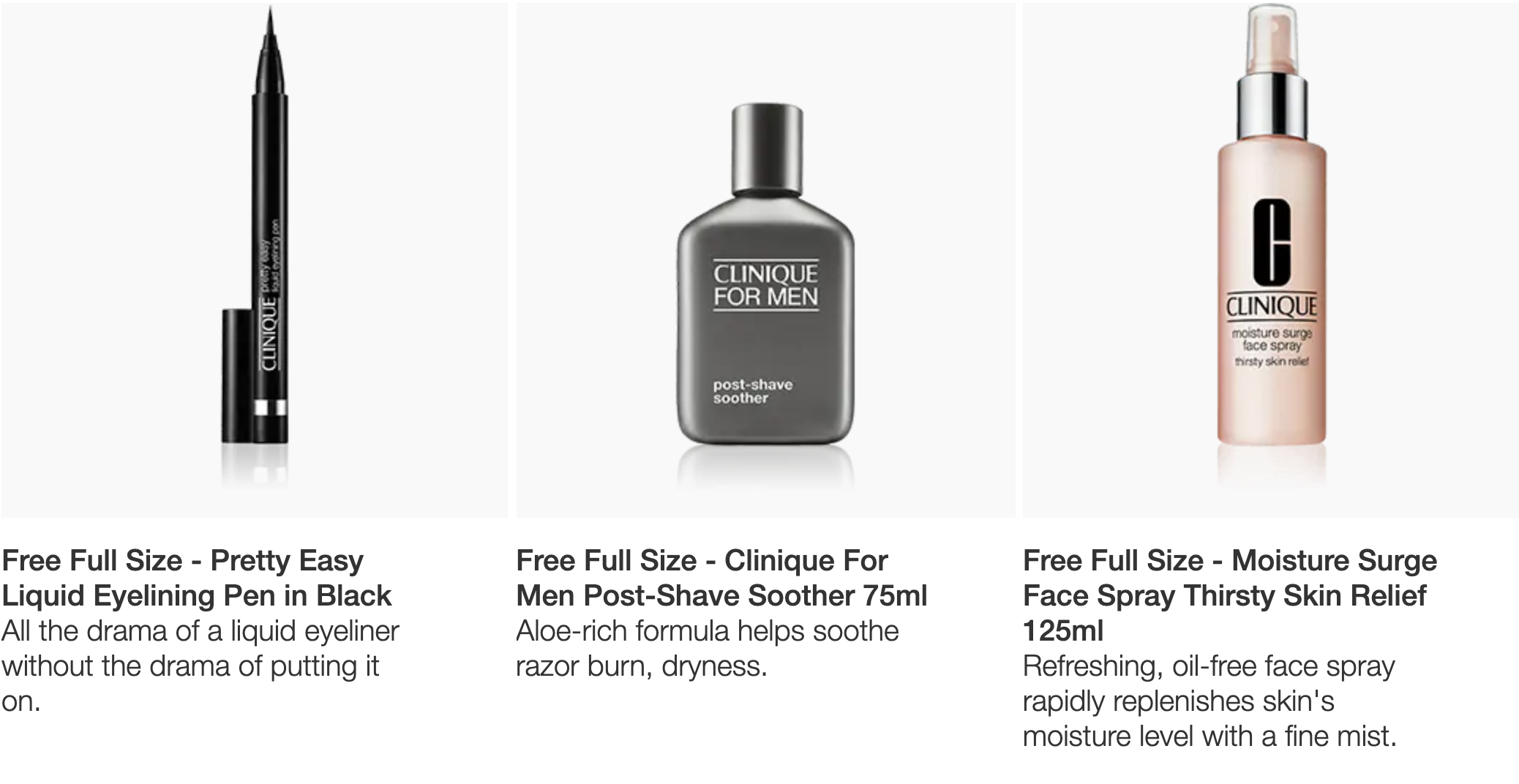The width and height of the screenshot is (1519, 784).
Task: Click the grey cap of shave bottle
Action: (x=765, y=150)
